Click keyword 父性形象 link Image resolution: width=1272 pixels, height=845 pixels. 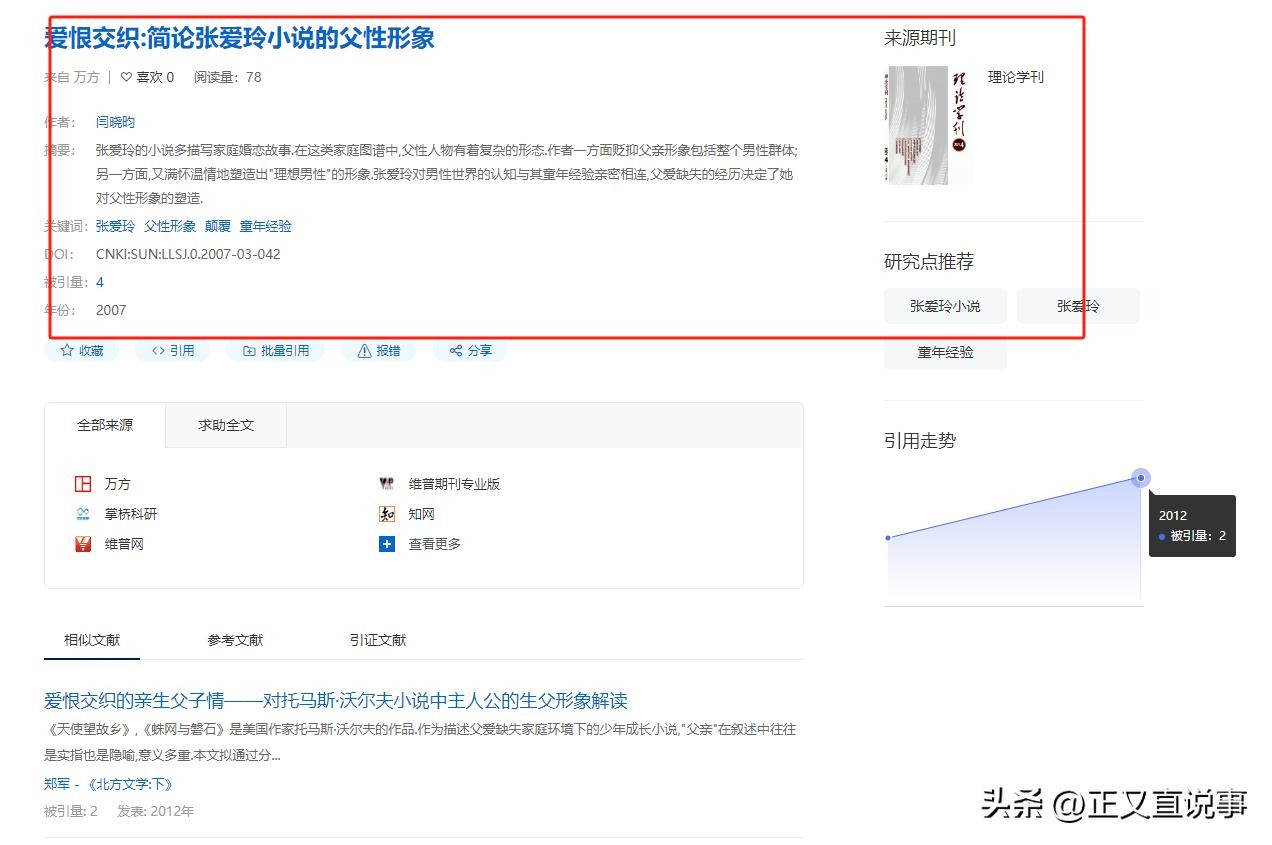tap(170, 226)
